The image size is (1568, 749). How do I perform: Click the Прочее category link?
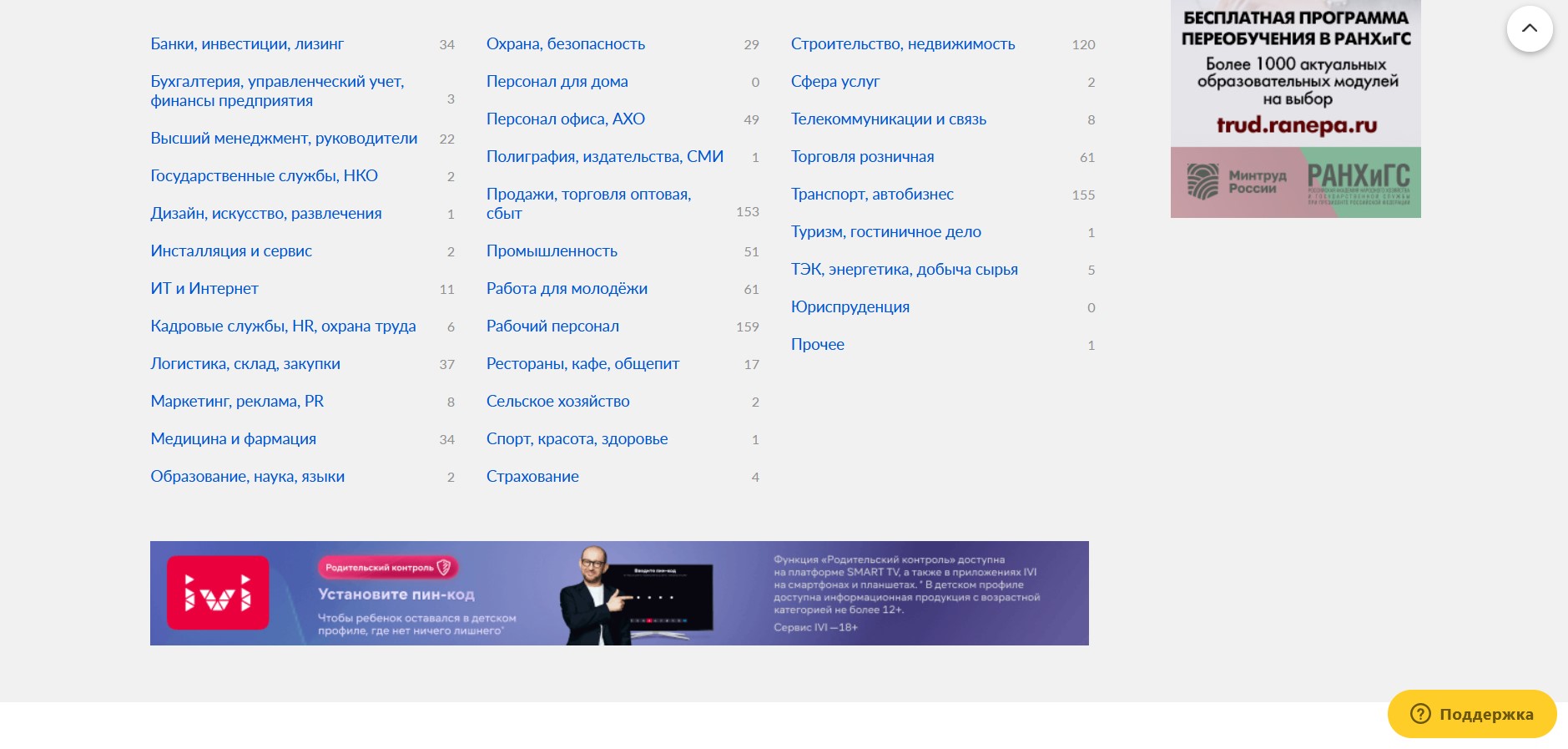[x=818, y=345]
